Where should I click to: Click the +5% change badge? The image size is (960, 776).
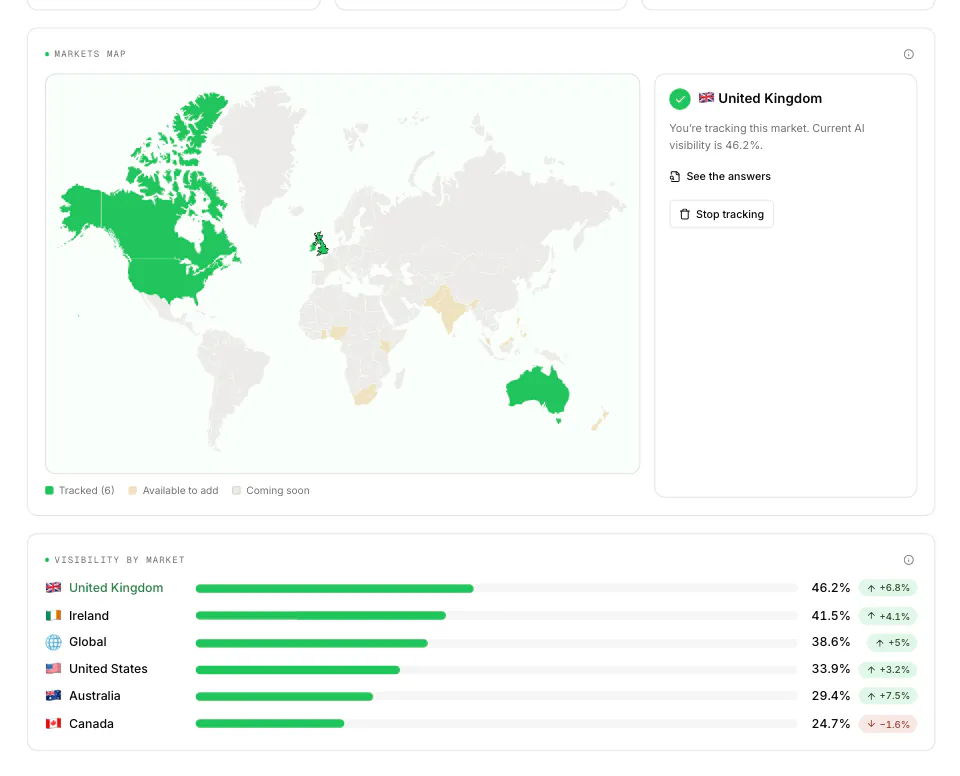892,642
